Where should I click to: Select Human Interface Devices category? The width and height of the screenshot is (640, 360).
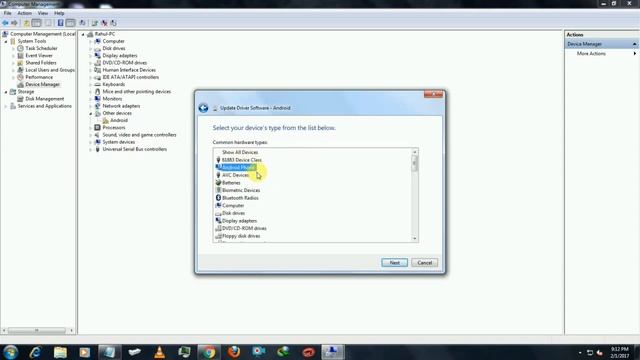129,70
